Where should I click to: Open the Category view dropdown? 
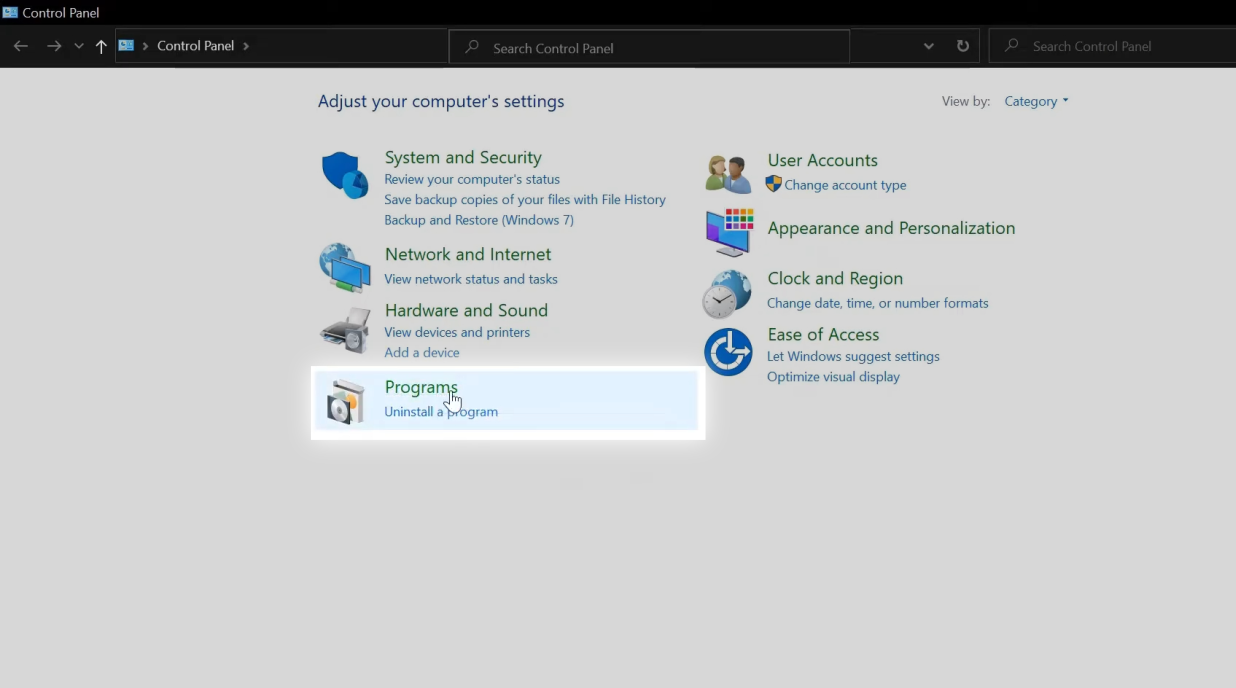click(x=1036, y=101)
